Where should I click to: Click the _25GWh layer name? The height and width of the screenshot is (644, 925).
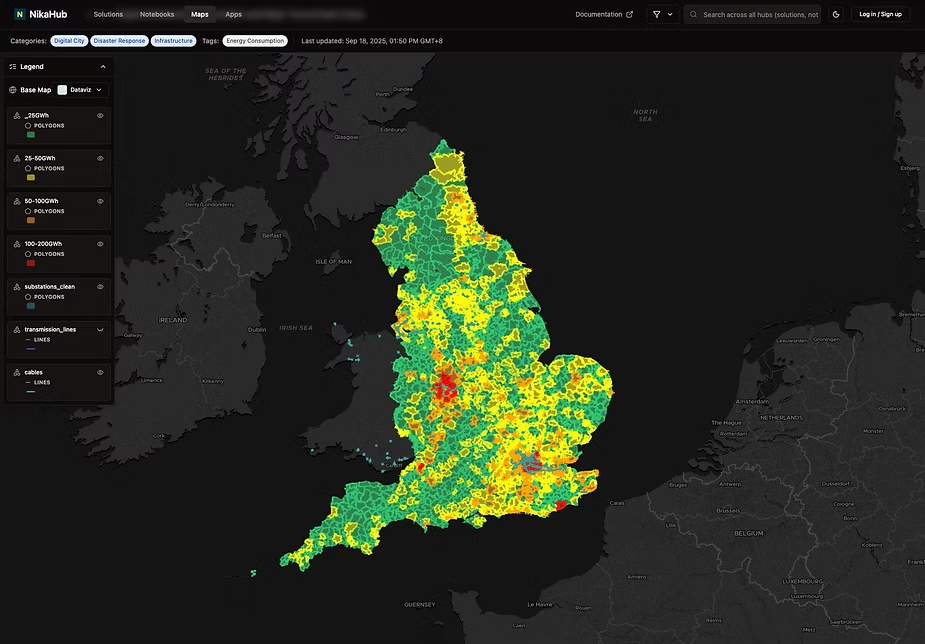[37, 116]
